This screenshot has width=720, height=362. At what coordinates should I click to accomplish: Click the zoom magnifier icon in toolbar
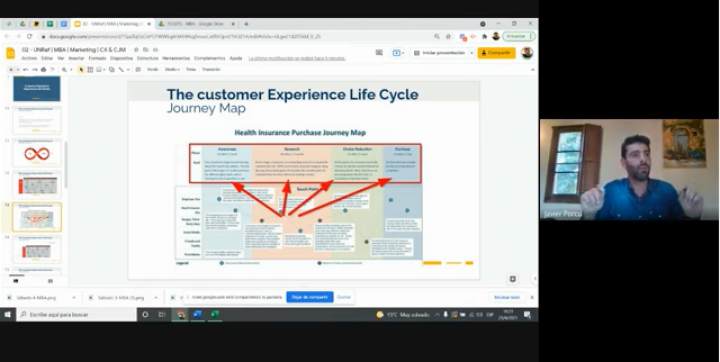64,70
